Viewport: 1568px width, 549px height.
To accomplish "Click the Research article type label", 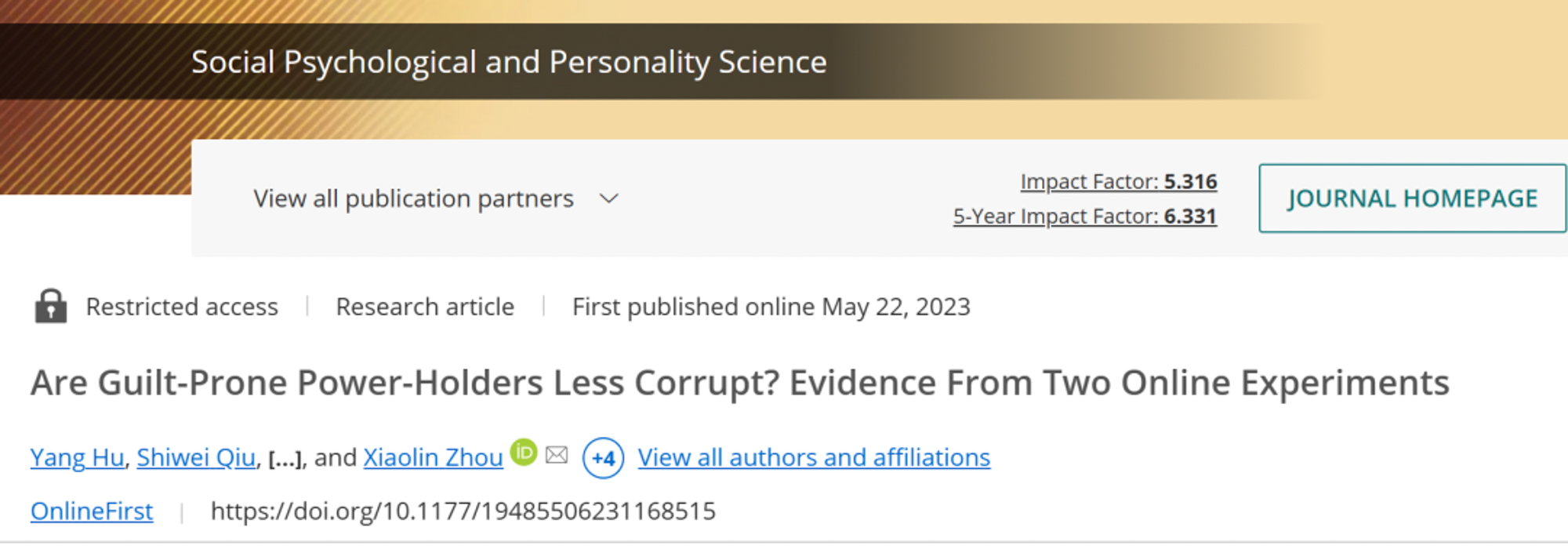I will tap(425, 307).
